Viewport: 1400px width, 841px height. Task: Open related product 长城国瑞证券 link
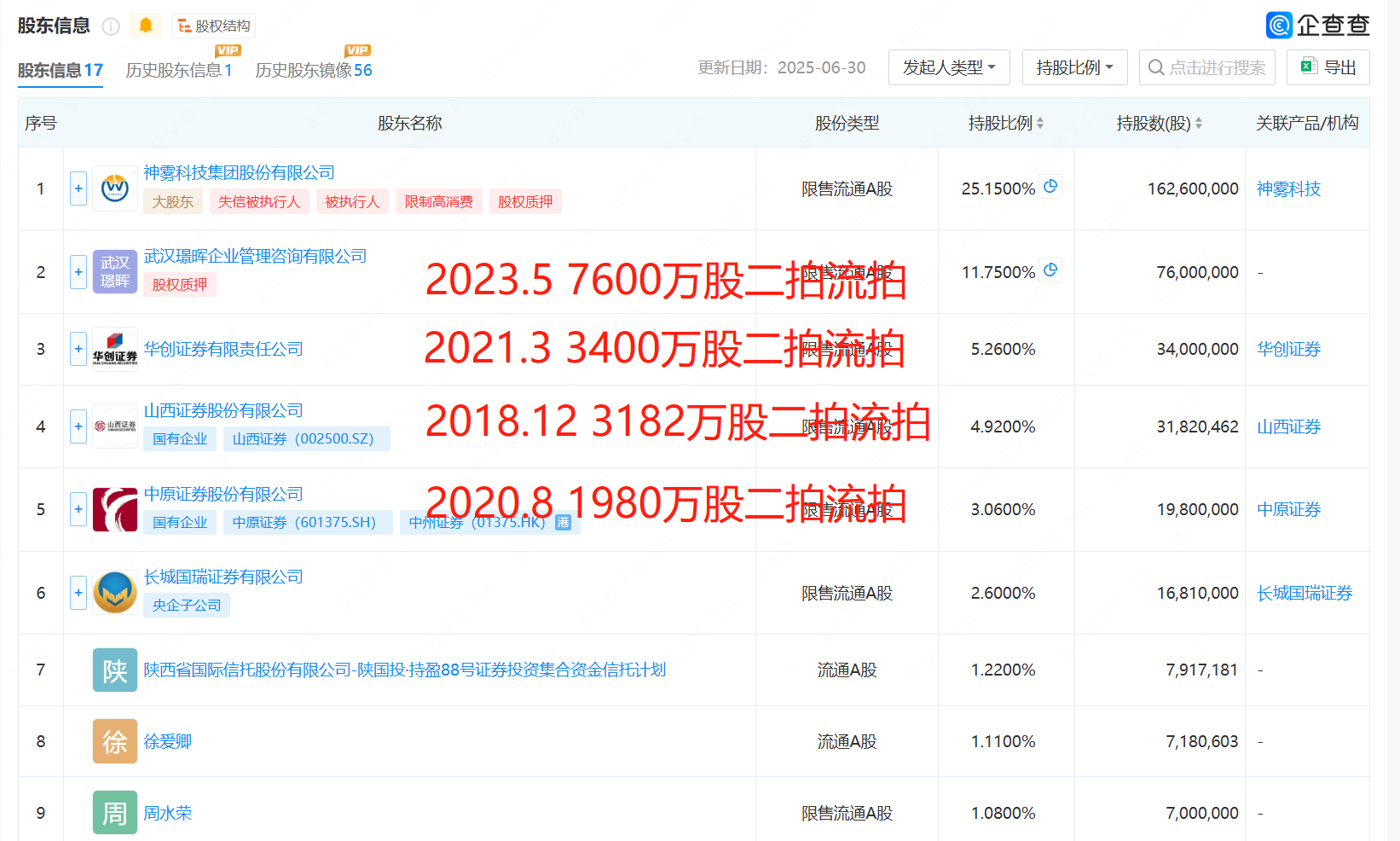click(1305, 593)
